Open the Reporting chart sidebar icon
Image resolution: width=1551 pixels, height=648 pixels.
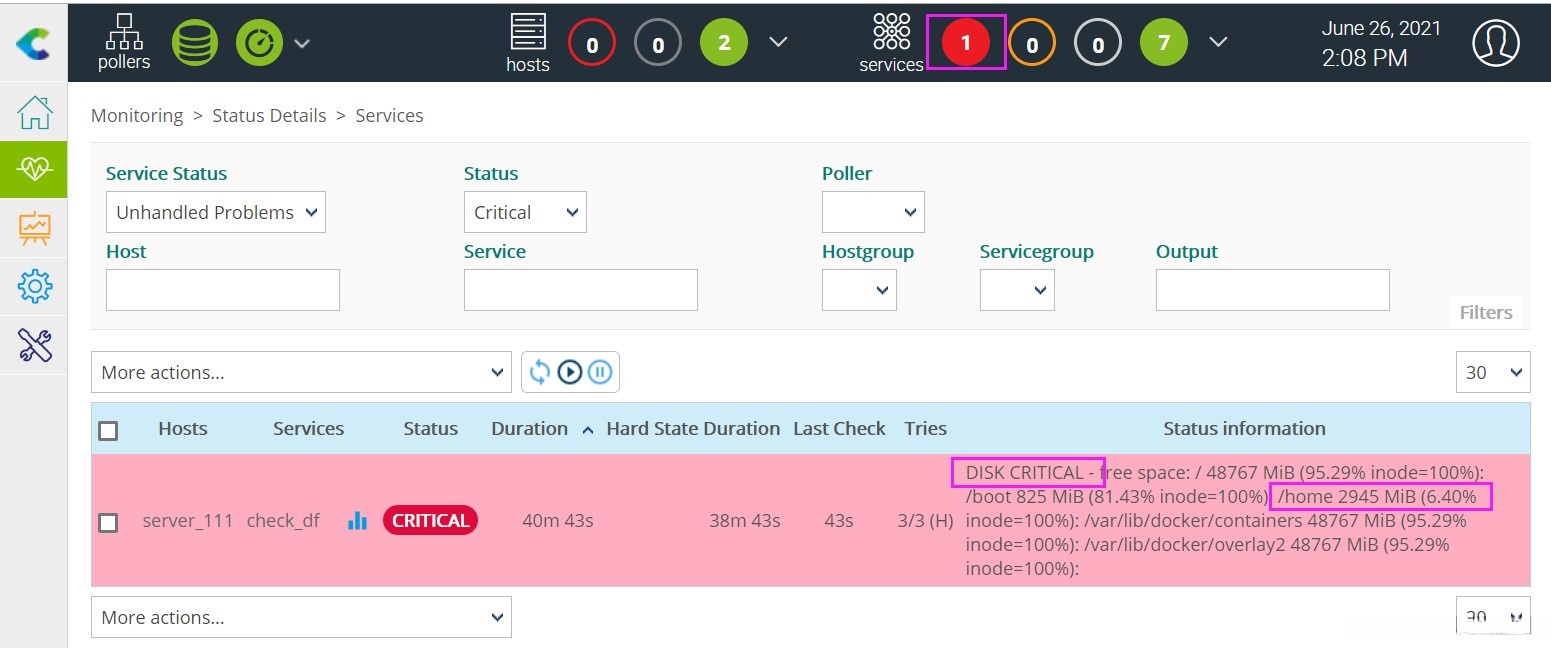click(x=34, y=228)
